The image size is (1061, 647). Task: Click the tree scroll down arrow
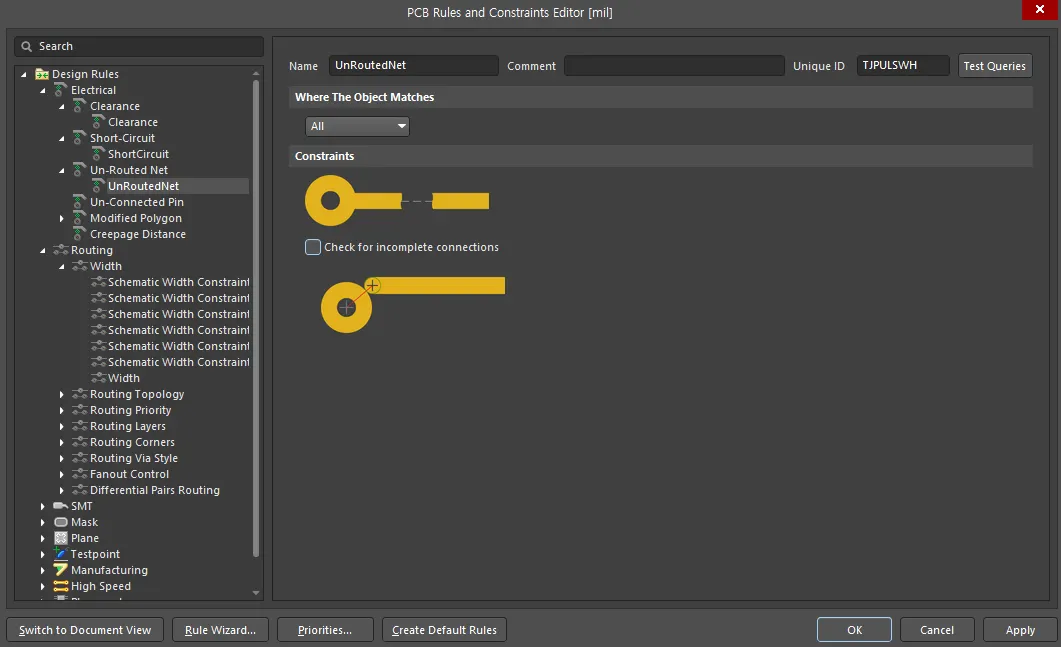click(256, 593)
